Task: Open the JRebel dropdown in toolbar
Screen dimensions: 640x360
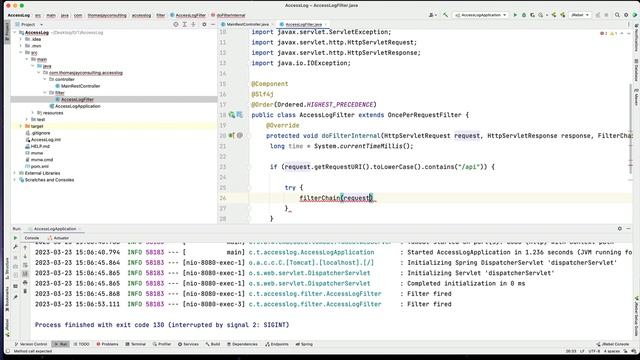Action: point(580,15)
